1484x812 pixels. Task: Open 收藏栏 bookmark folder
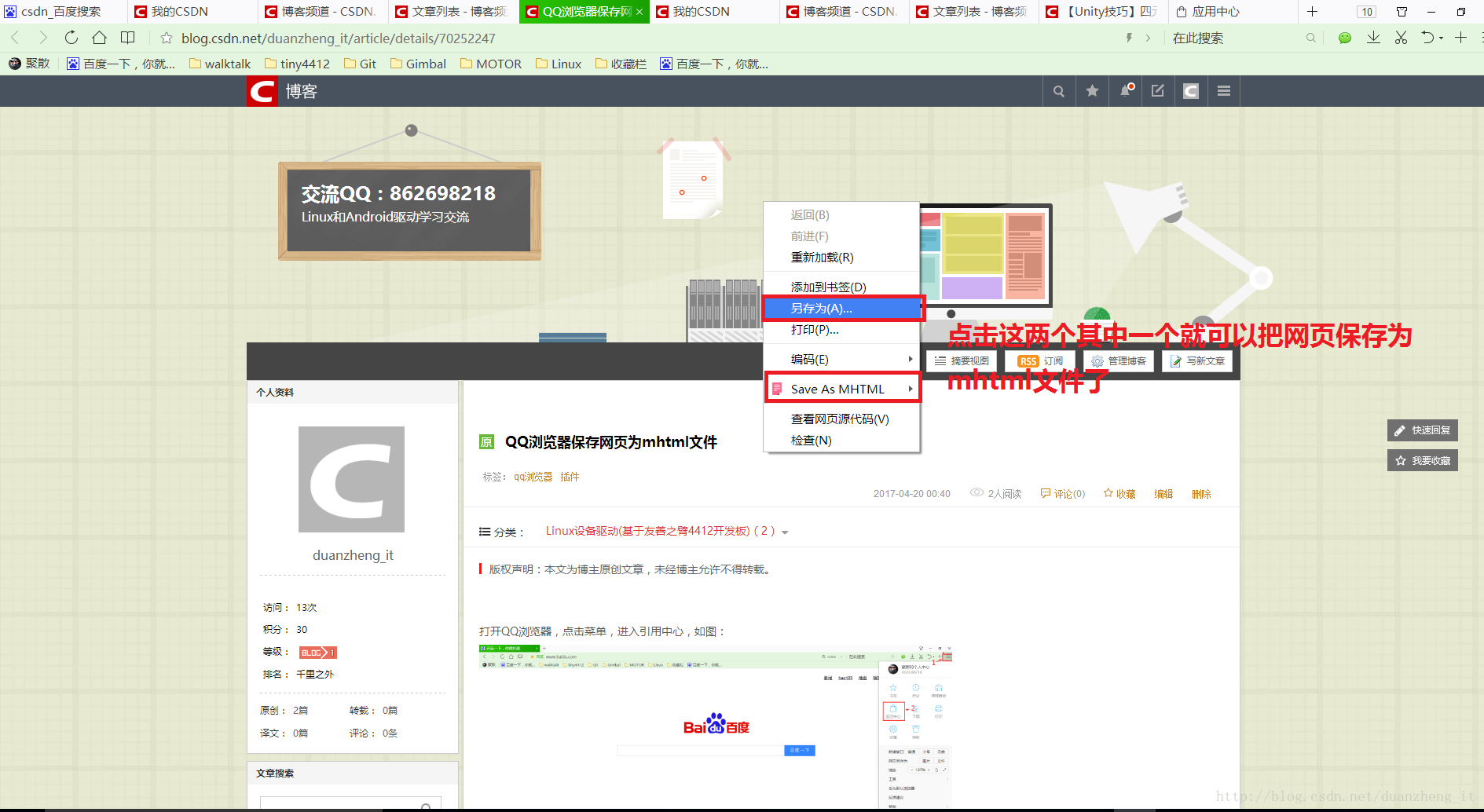click(x=621, y=64)
